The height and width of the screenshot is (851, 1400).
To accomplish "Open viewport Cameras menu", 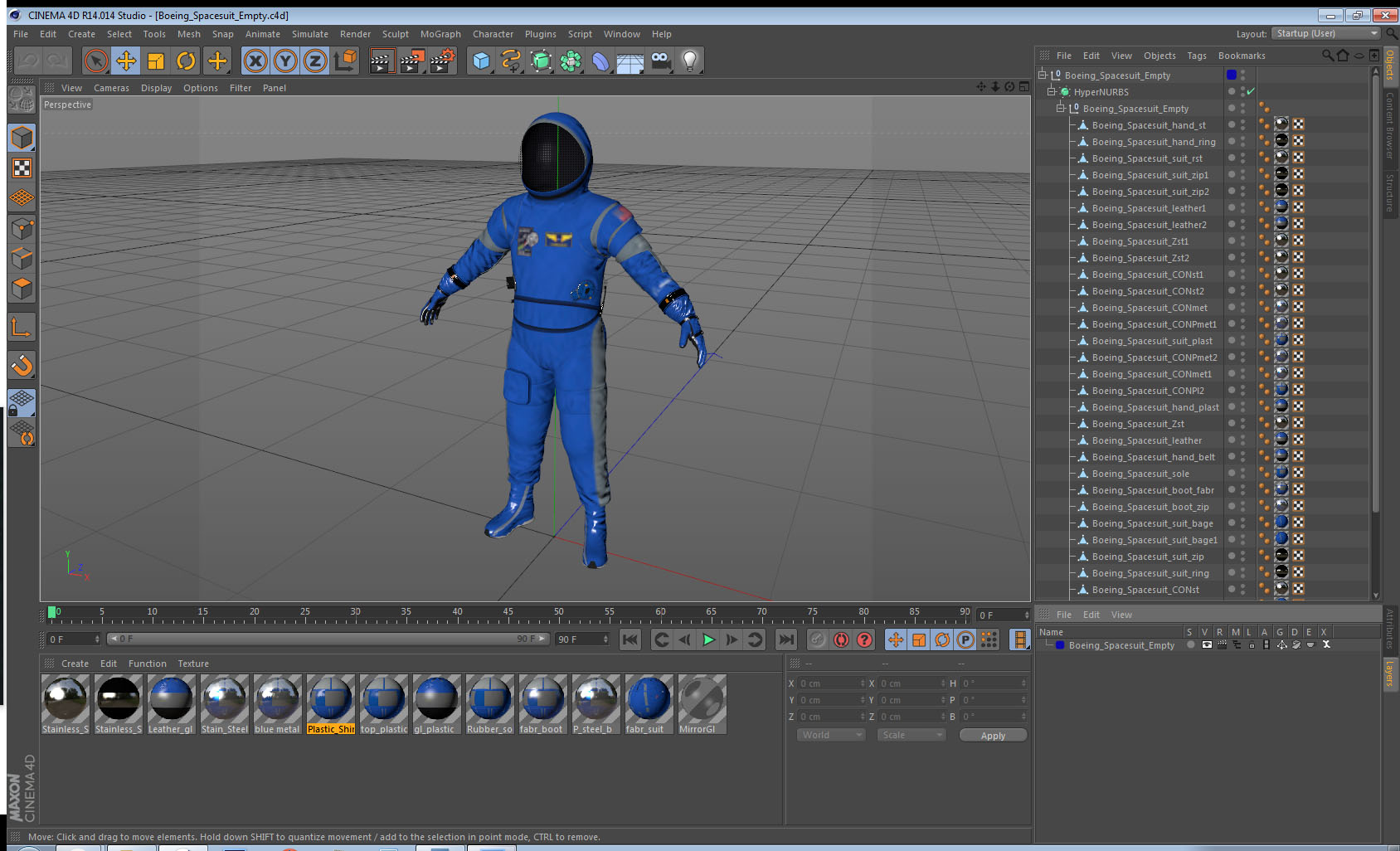I will click(x=111, y=88).
